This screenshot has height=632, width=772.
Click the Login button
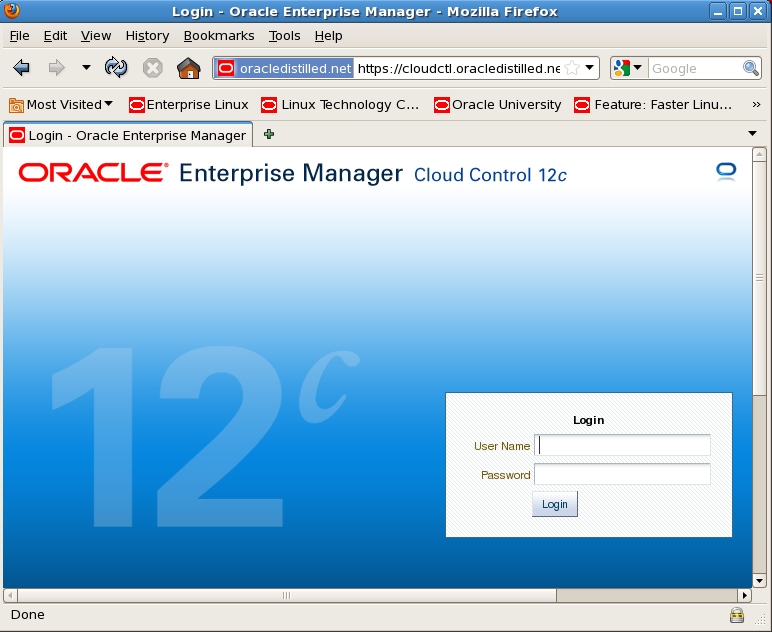click(x=555, y=504)
